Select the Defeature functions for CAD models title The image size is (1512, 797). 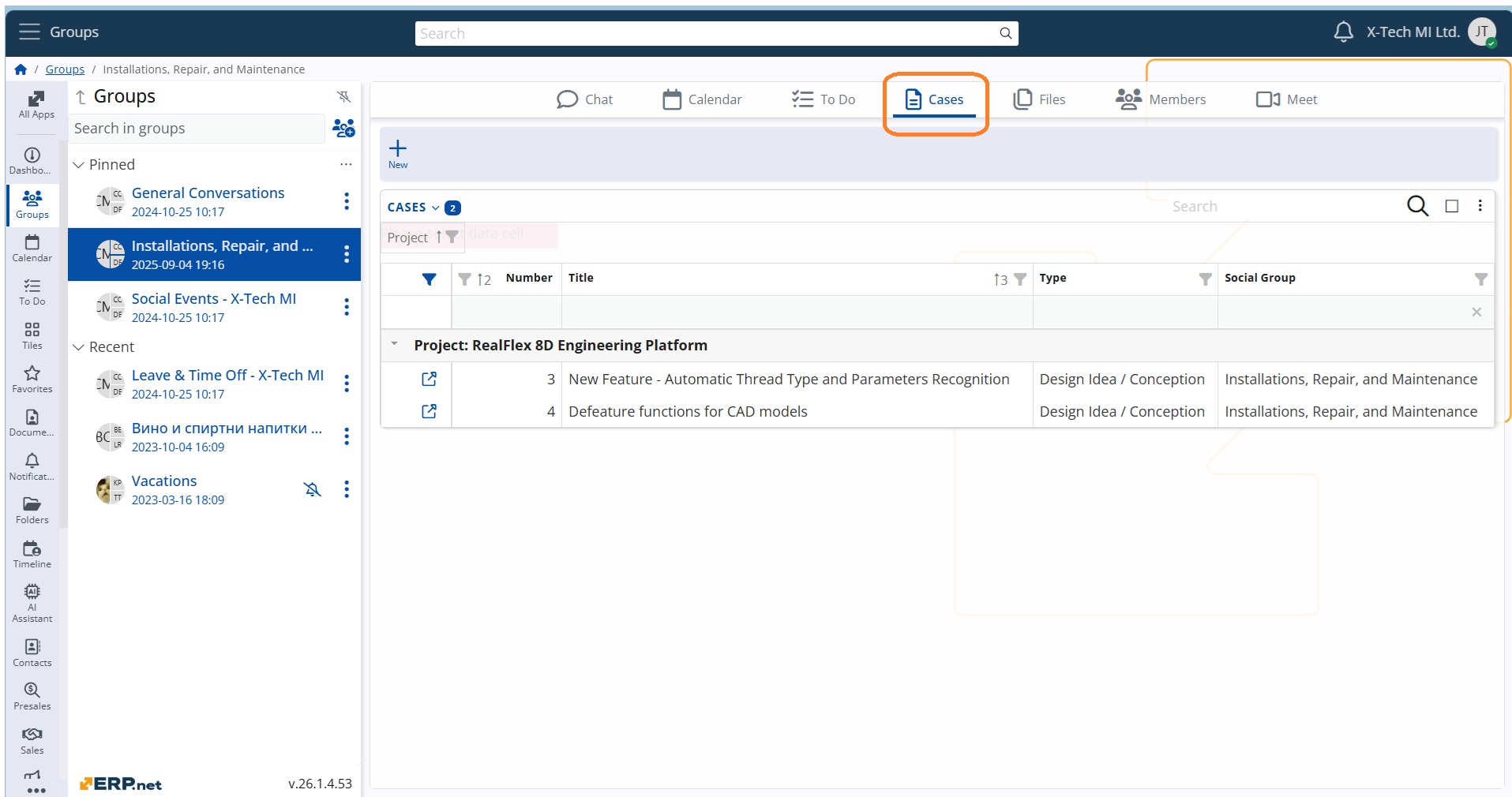coord(688,412)
